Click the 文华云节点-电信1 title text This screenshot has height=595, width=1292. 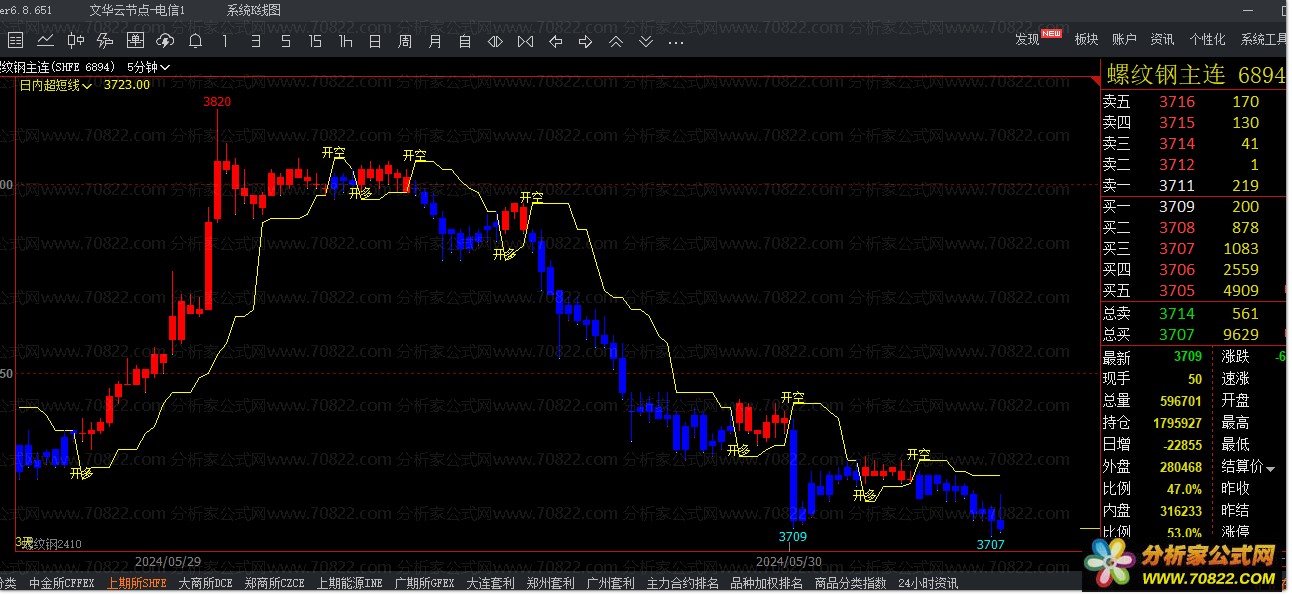point(137,10)
